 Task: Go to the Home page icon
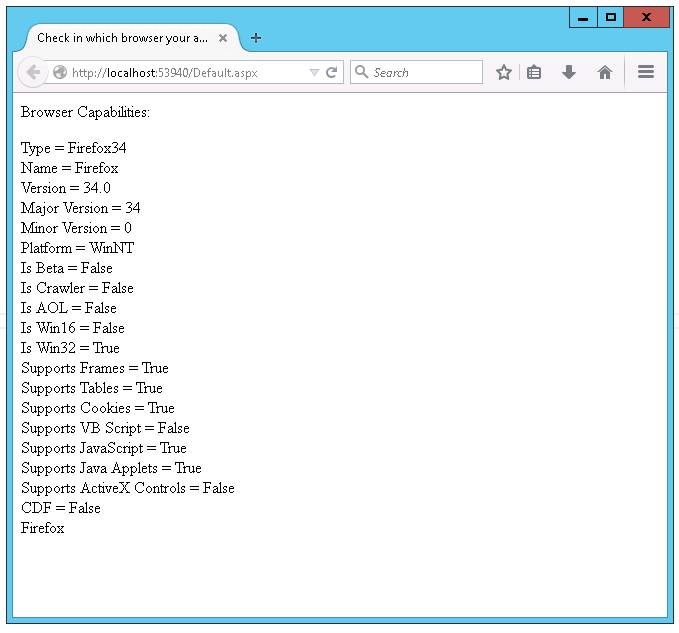[x=605, y=72]
